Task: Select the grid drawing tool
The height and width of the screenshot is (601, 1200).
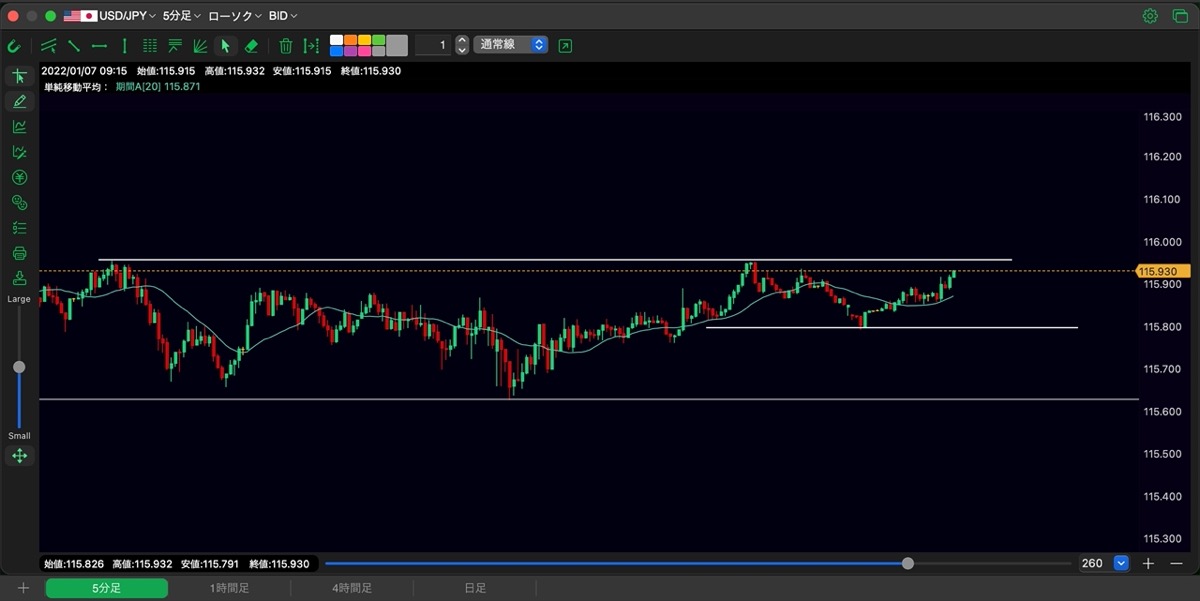Action: click(x=150, y=45)
